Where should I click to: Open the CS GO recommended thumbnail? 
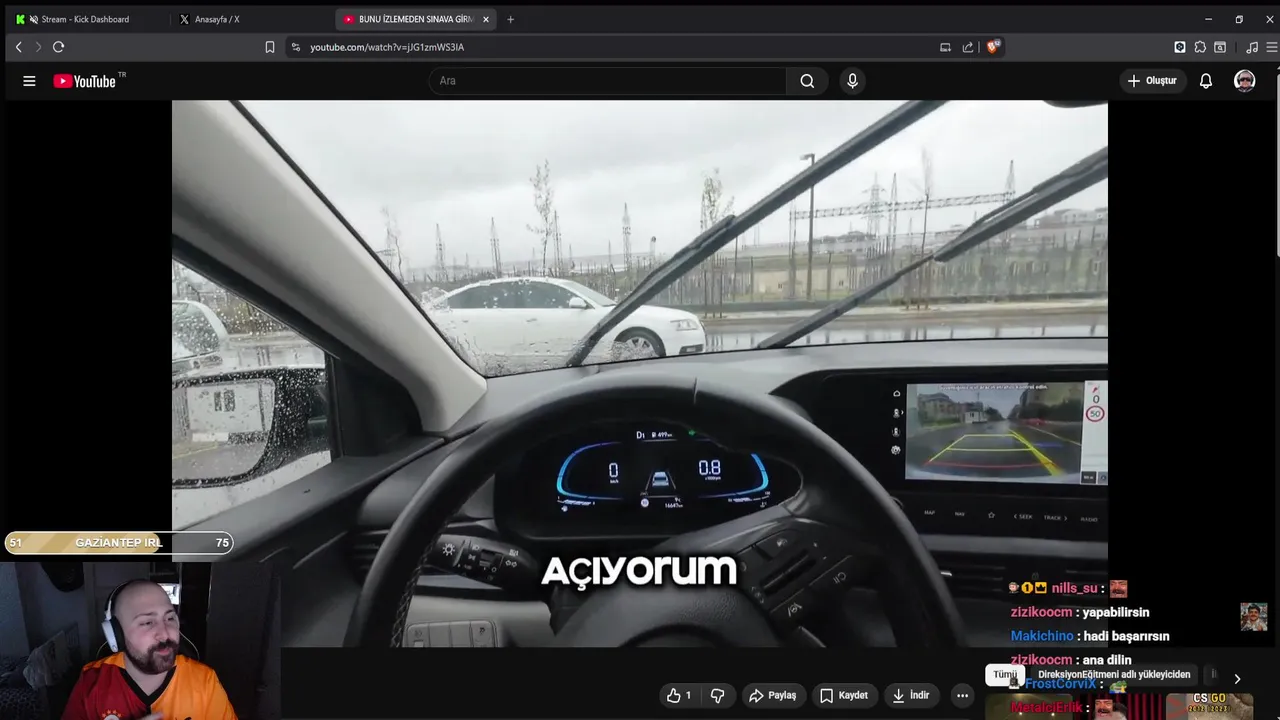[x=1209, y=705]
